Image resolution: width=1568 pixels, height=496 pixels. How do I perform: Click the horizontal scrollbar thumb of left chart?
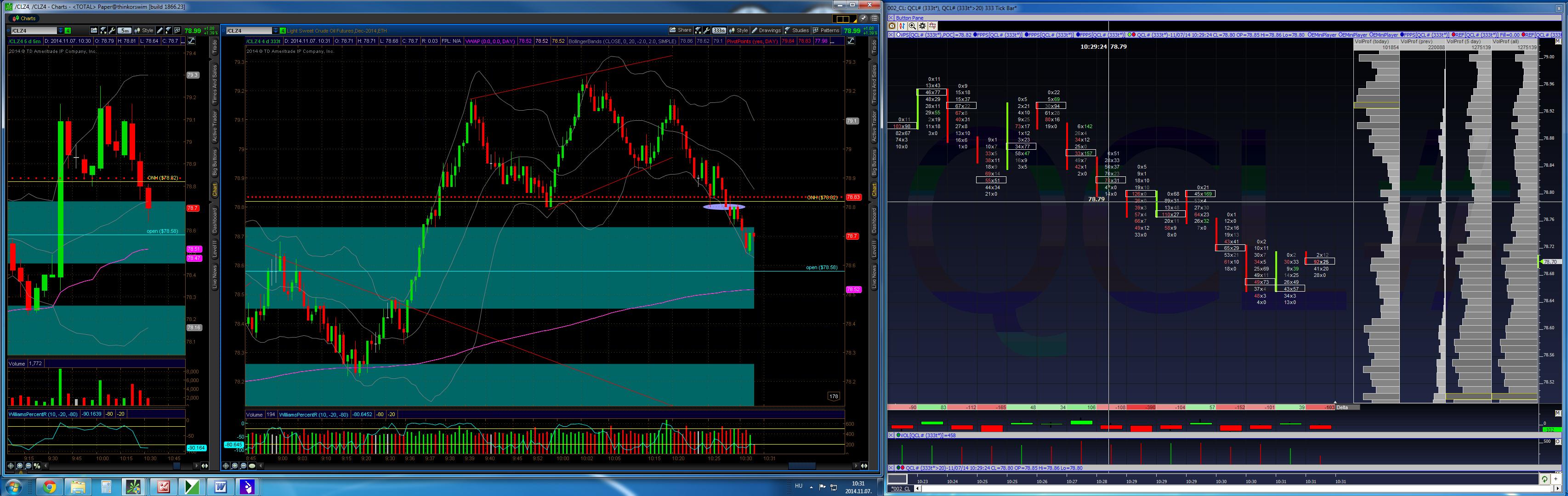click(177, 466)
